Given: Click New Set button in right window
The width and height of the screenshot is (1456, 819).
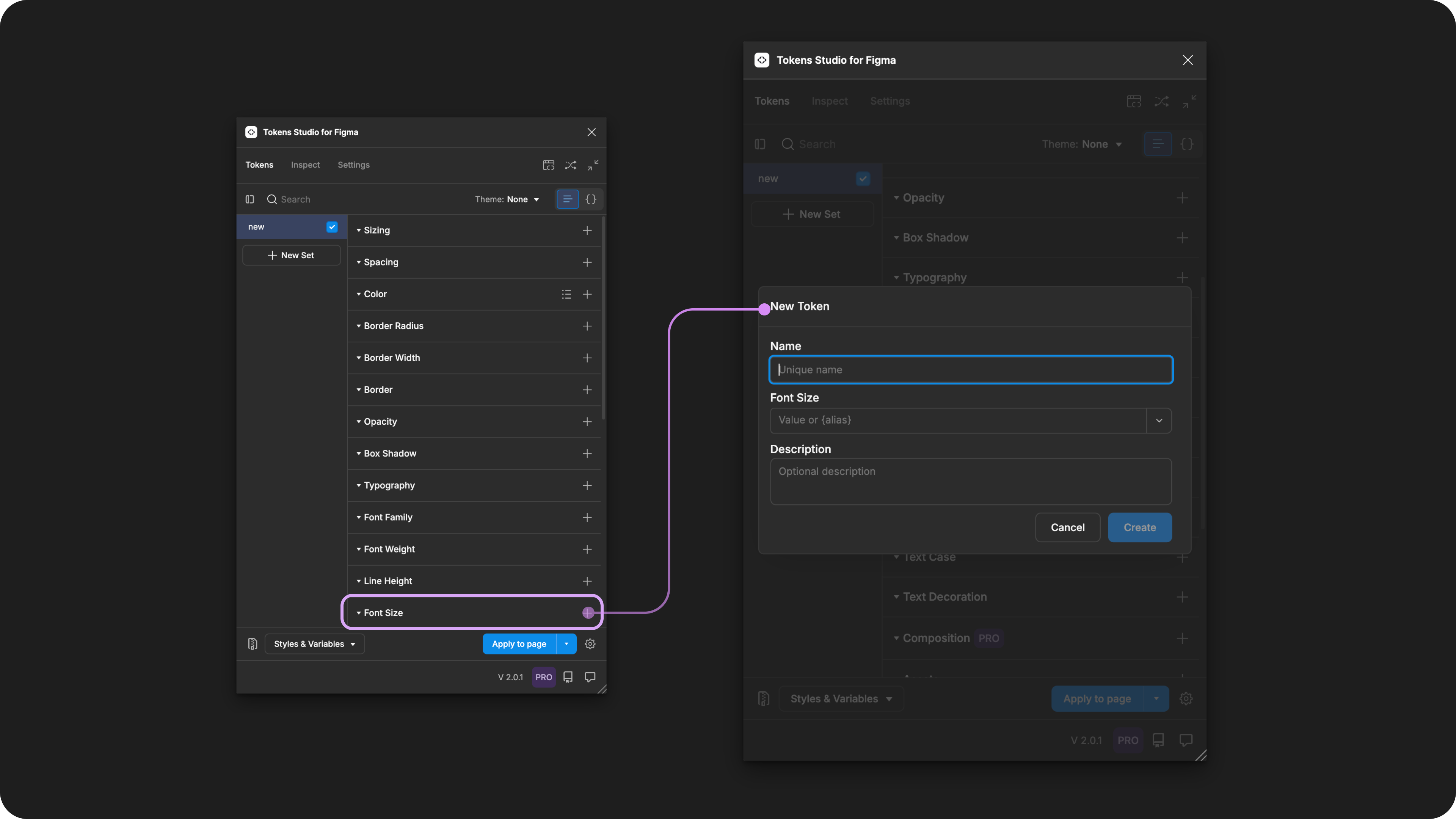Looking at the screenshot, I should [812, 214].
